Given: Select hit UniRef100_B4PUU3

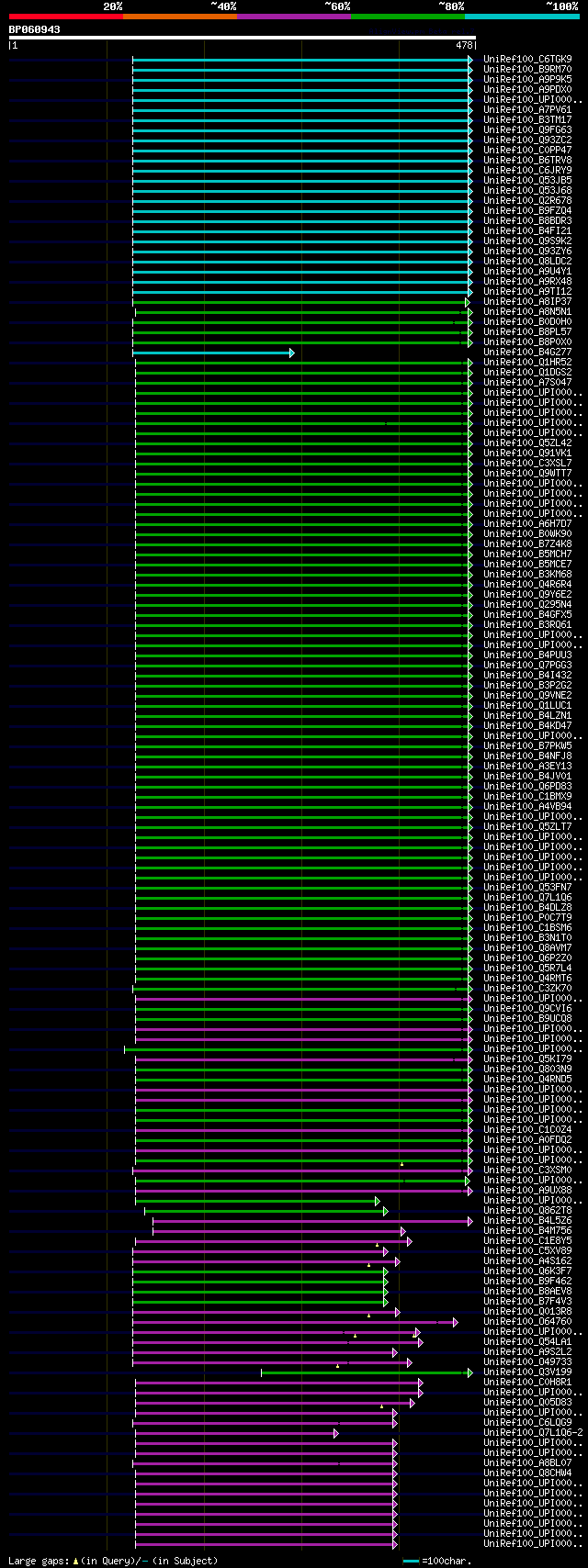Looking at the screenshot, I should (527, 655).
